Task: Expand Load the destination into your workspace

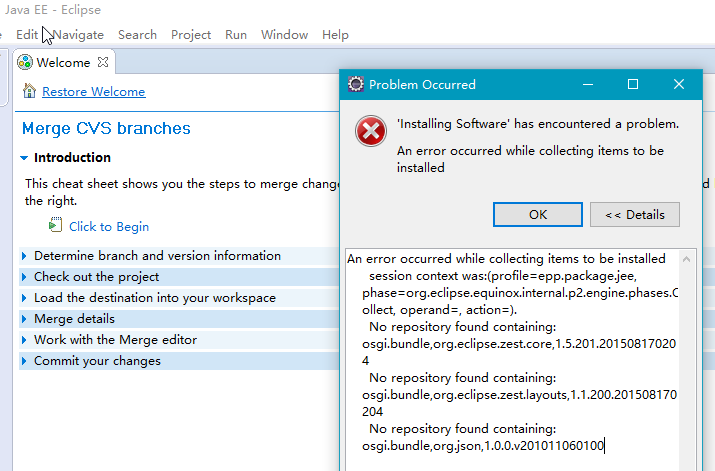Action: coord(24,298)
